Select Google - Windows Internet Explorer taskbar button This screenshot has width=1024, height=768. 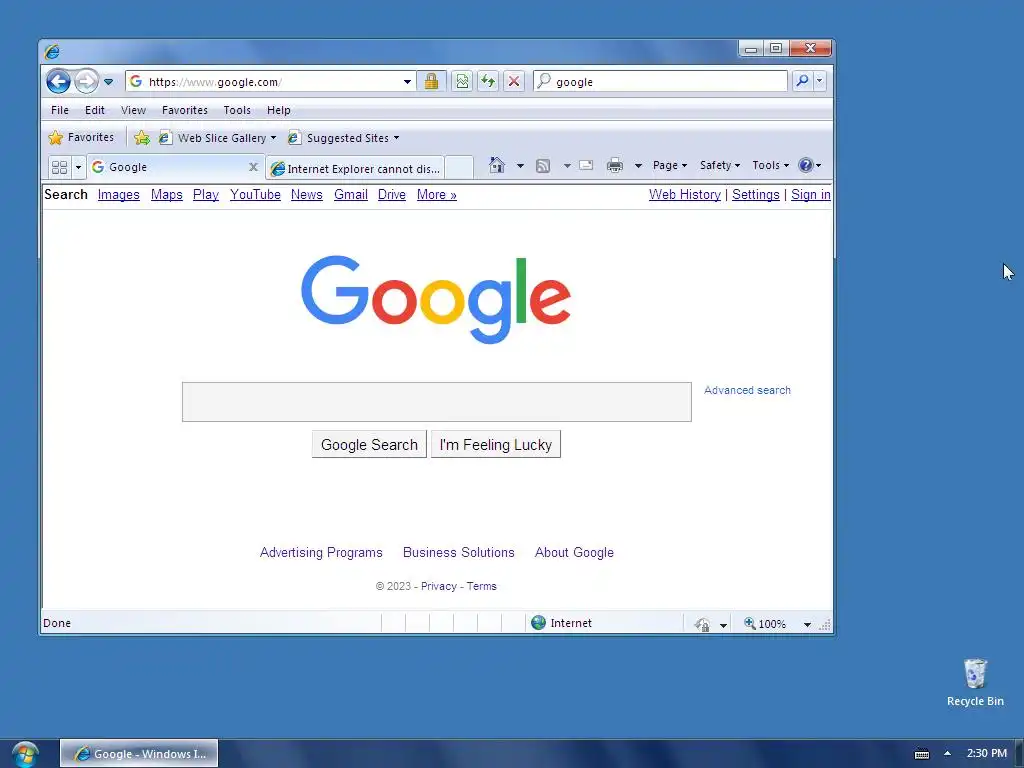(x=139, y=753)
